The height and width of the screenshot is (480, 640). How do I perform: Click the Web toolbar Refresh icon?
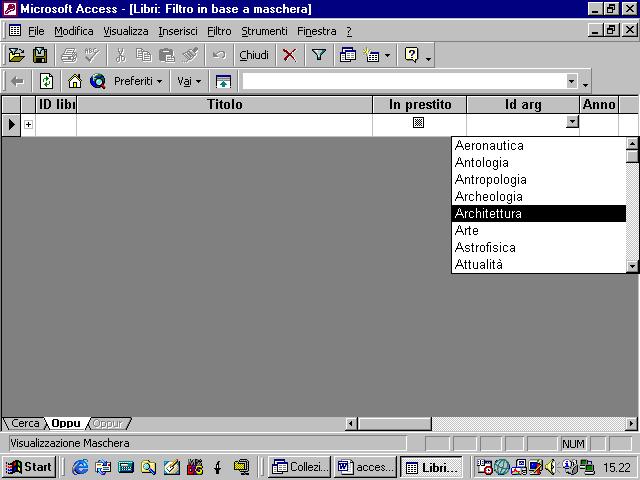click(x=46, y=81)
